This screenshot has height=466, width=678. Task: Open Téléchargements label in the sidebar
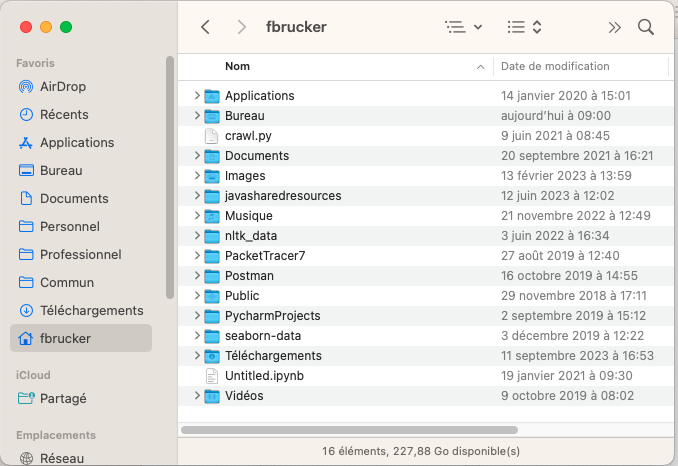point(92,310)
